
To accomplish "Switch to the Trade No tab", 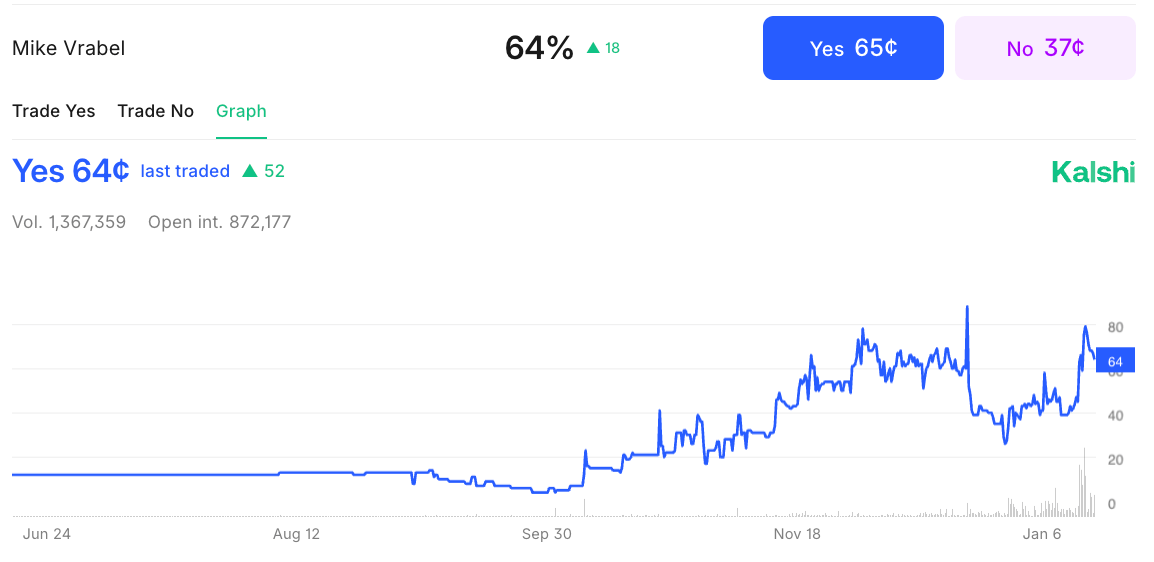I will click(155, 111).
